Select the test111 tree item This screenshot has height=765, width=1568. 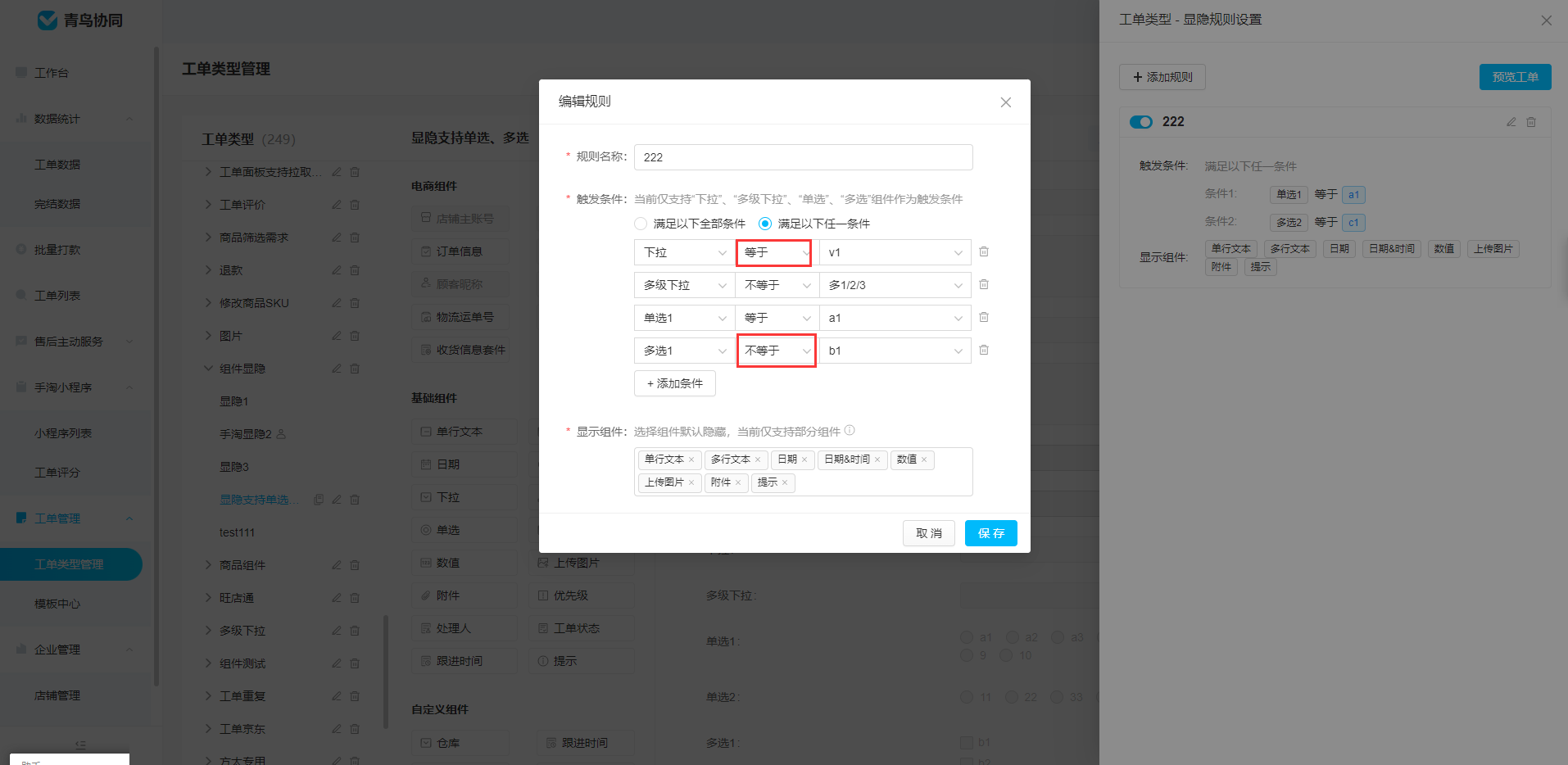(237, 532)
